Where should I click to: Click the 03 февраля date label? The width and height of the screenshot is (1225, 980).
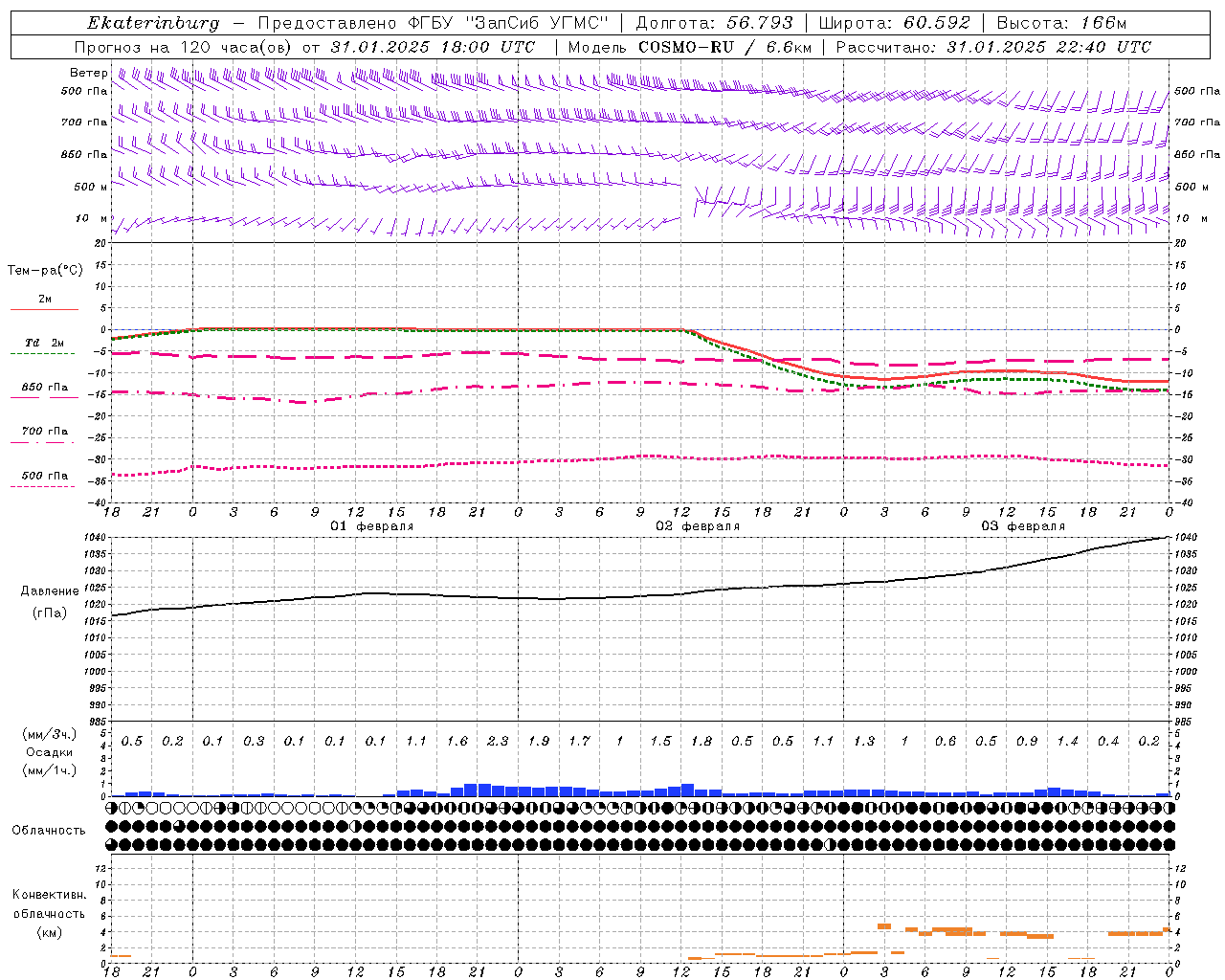[x=1023, y=526]
